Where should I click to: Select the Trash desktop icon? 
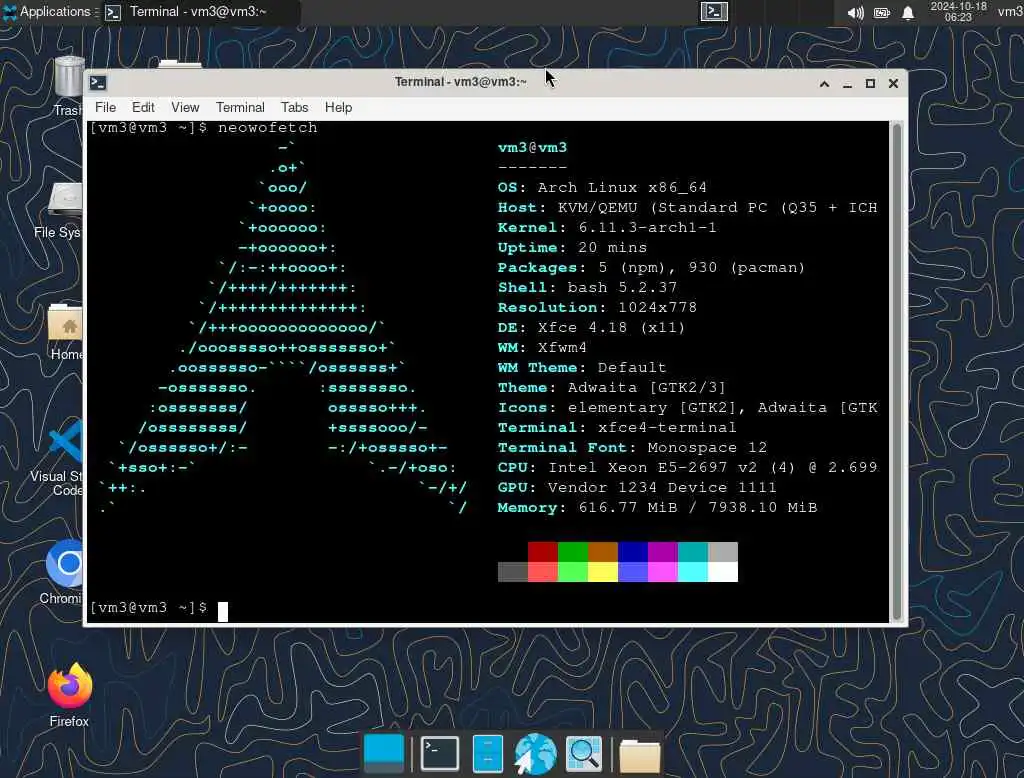tap(69, 87)
